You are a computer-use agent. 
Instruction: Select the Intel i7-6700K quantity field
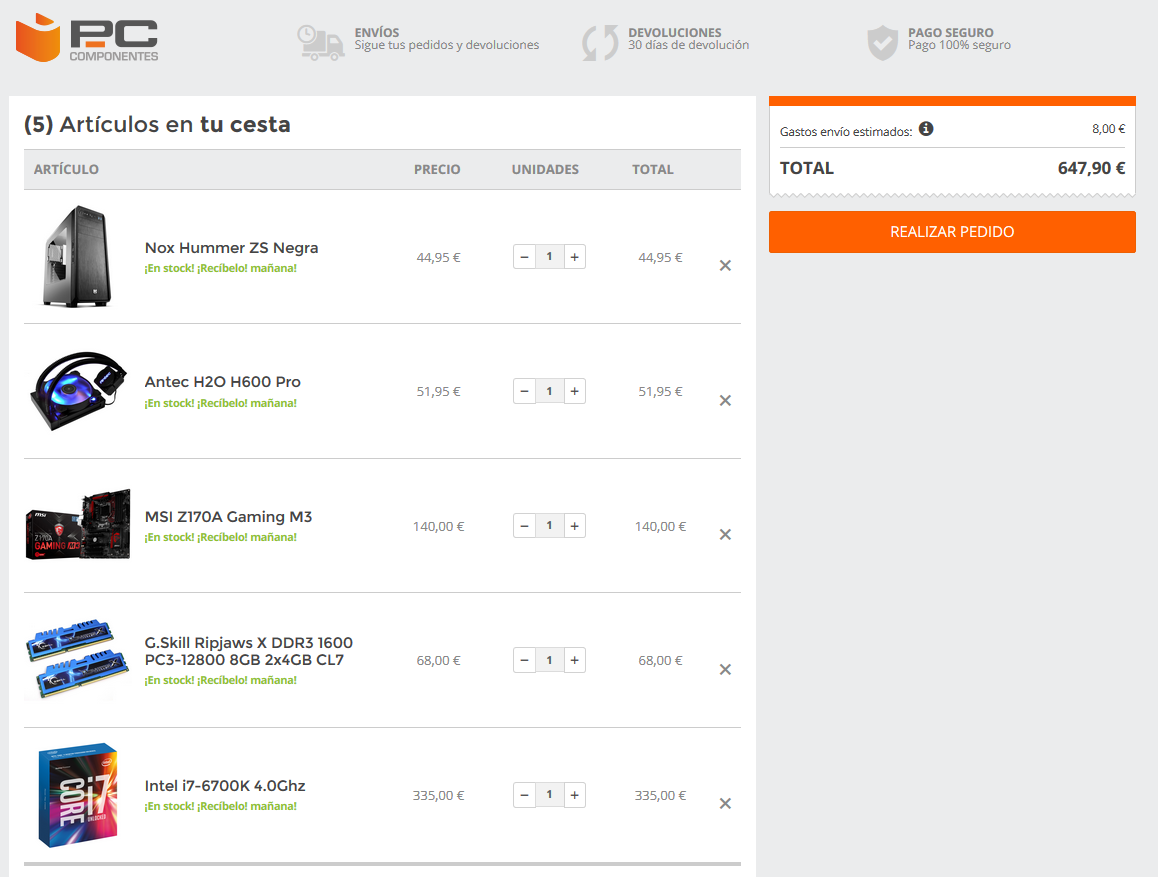[x=549, y=795]
